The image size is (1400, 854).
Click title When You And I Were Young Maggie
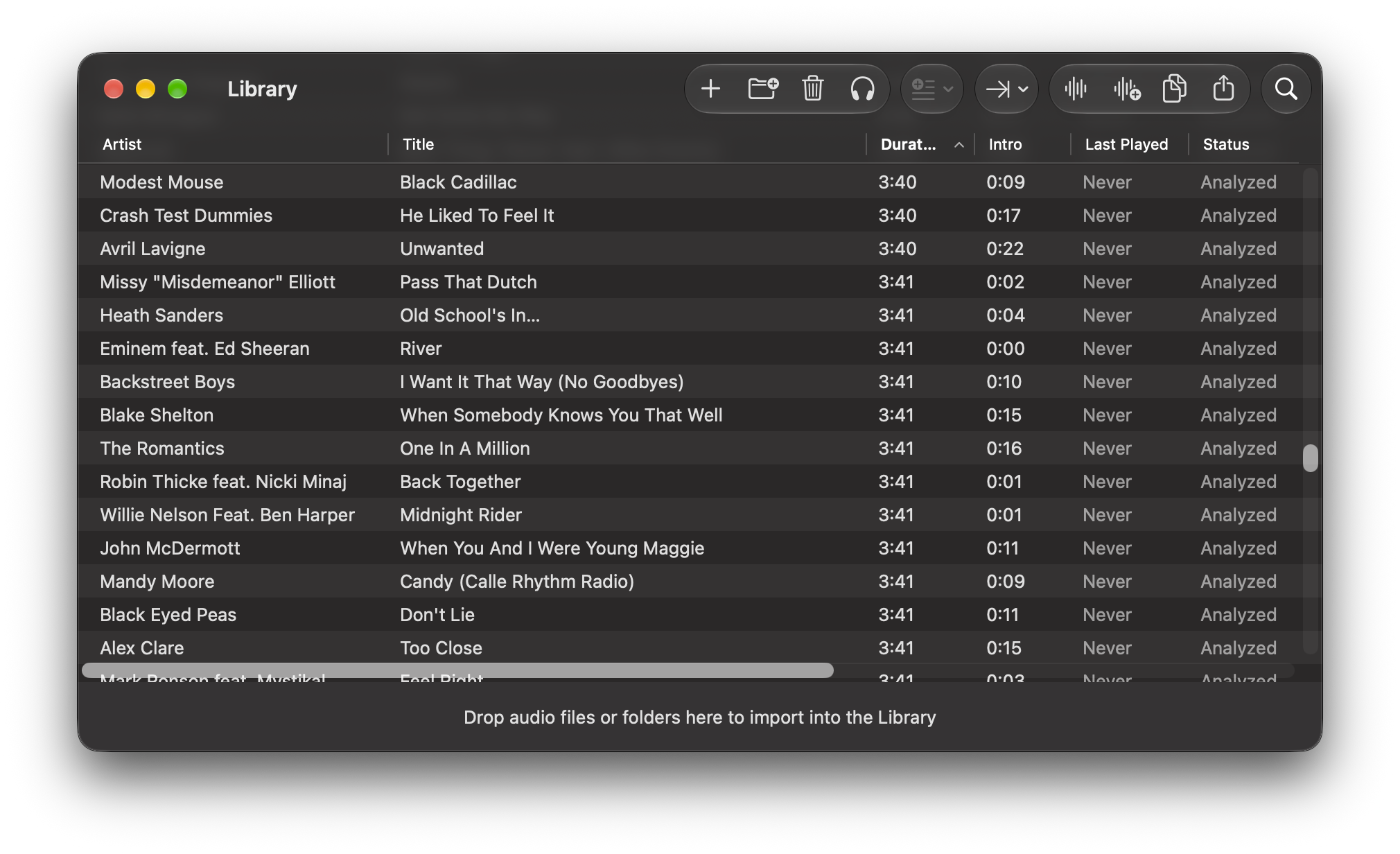coord(552,548)
